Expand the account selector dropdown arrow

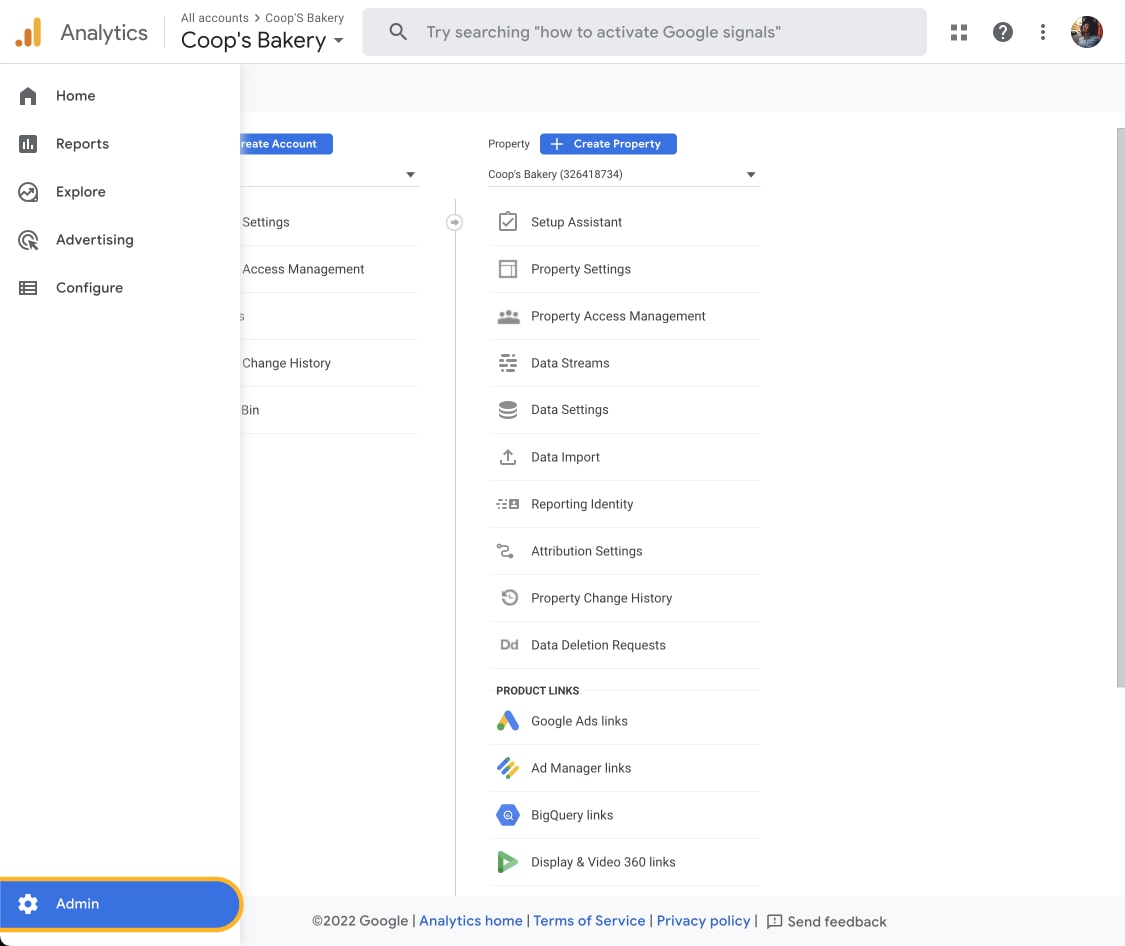click(410, 175)
